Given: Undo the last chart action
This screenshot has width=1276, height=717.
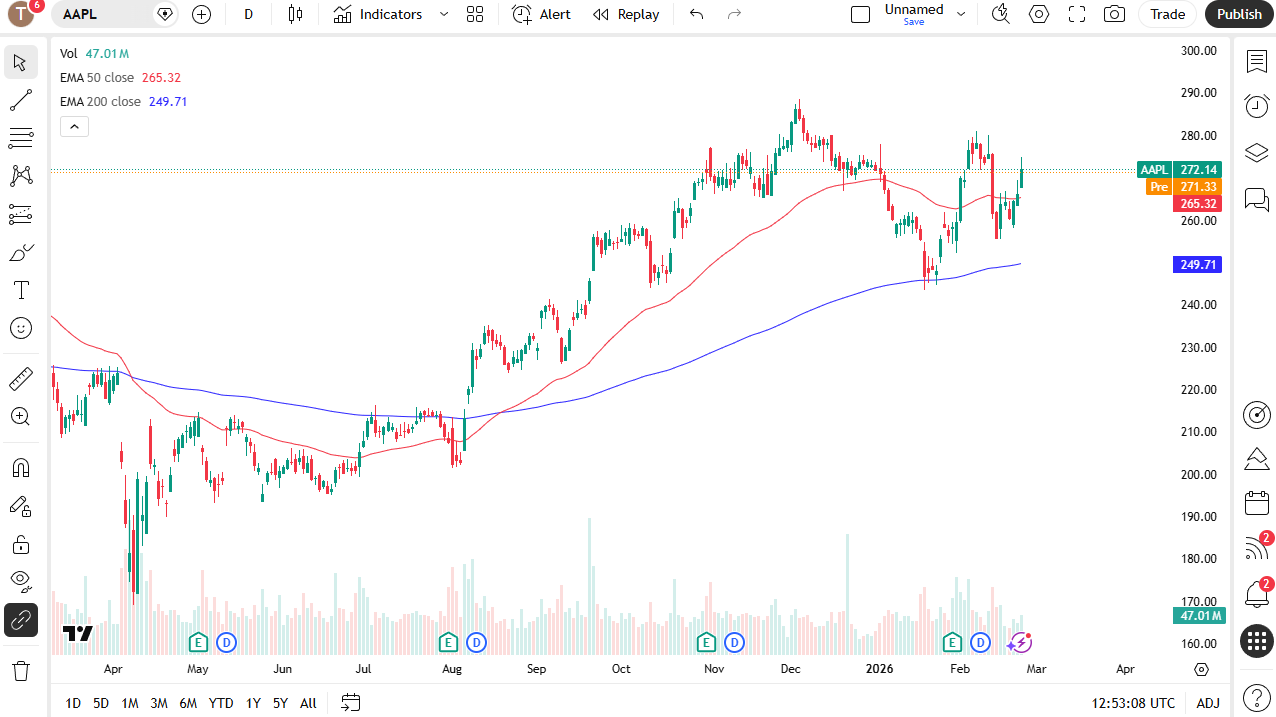Looking at the screenshot, I should coord(697,14).
